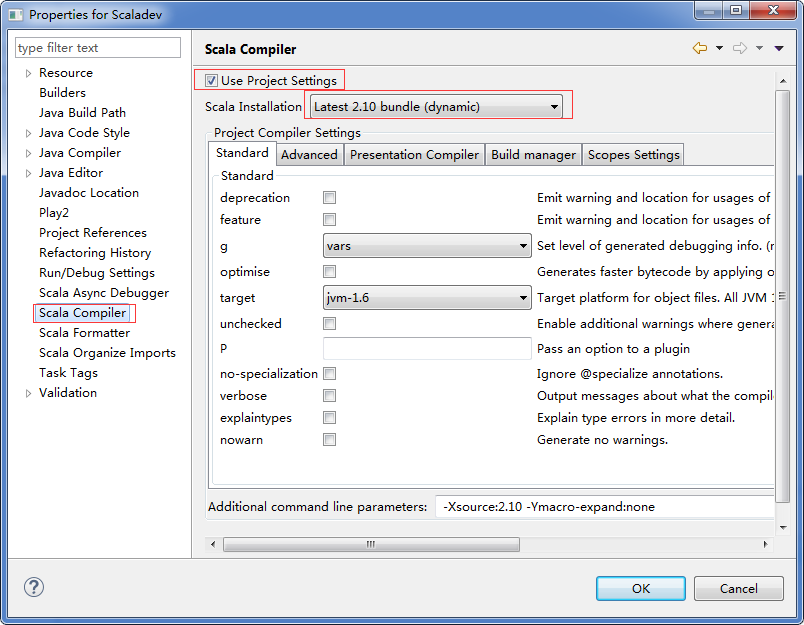Select Scala Formatter item
Screen dimensions: 804x625
85,333
